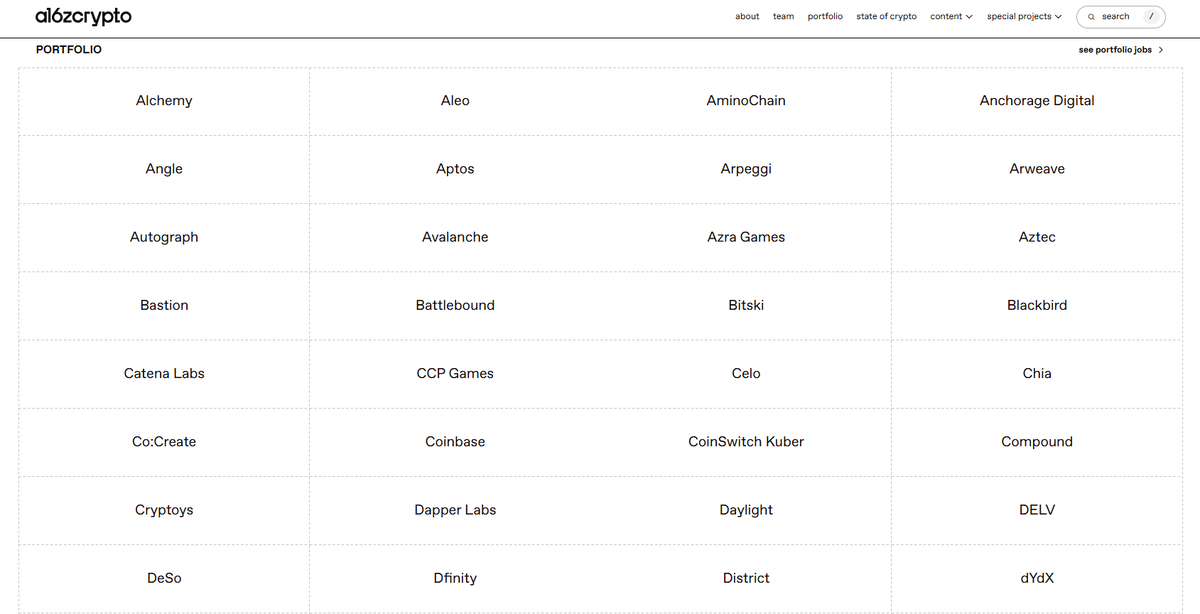The height and width of the screenshot is (614, 1200).
Task: Click the slash shortcut badge in search
Action: point(1153,17)
